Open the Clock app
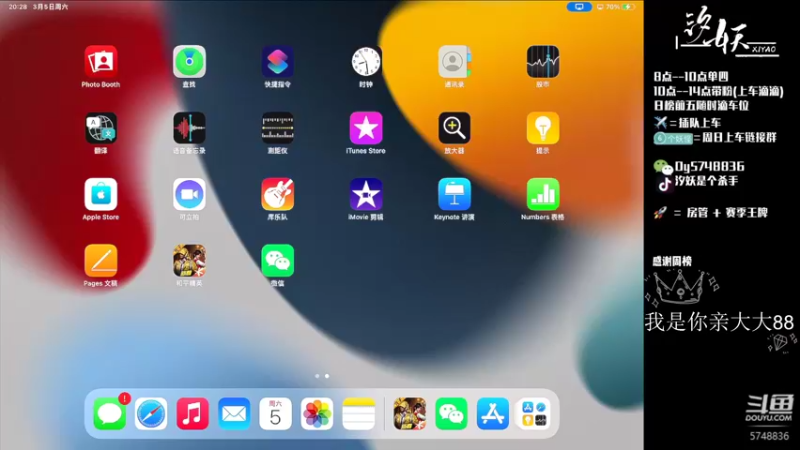The height and width of the screenshot is (450, 800). tap(366, 62)
